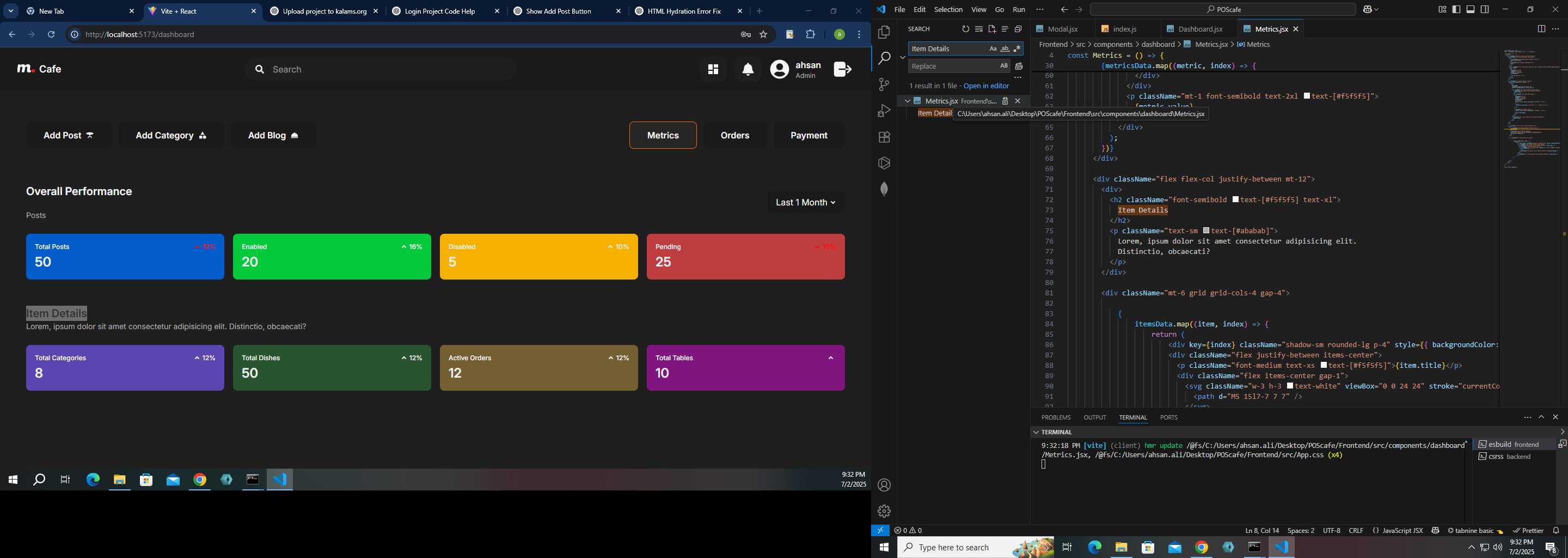Viewport: 1568px width, 558px height.
Task: Open the MongoDB leaf icon in activity bar
Action: 884,190
